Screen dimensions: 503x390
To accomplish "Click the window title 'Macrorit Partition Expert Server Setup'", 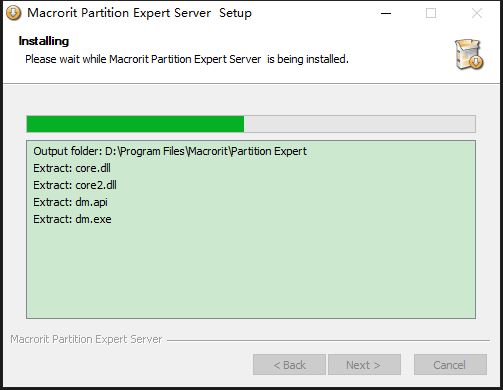I will (139, 13).
